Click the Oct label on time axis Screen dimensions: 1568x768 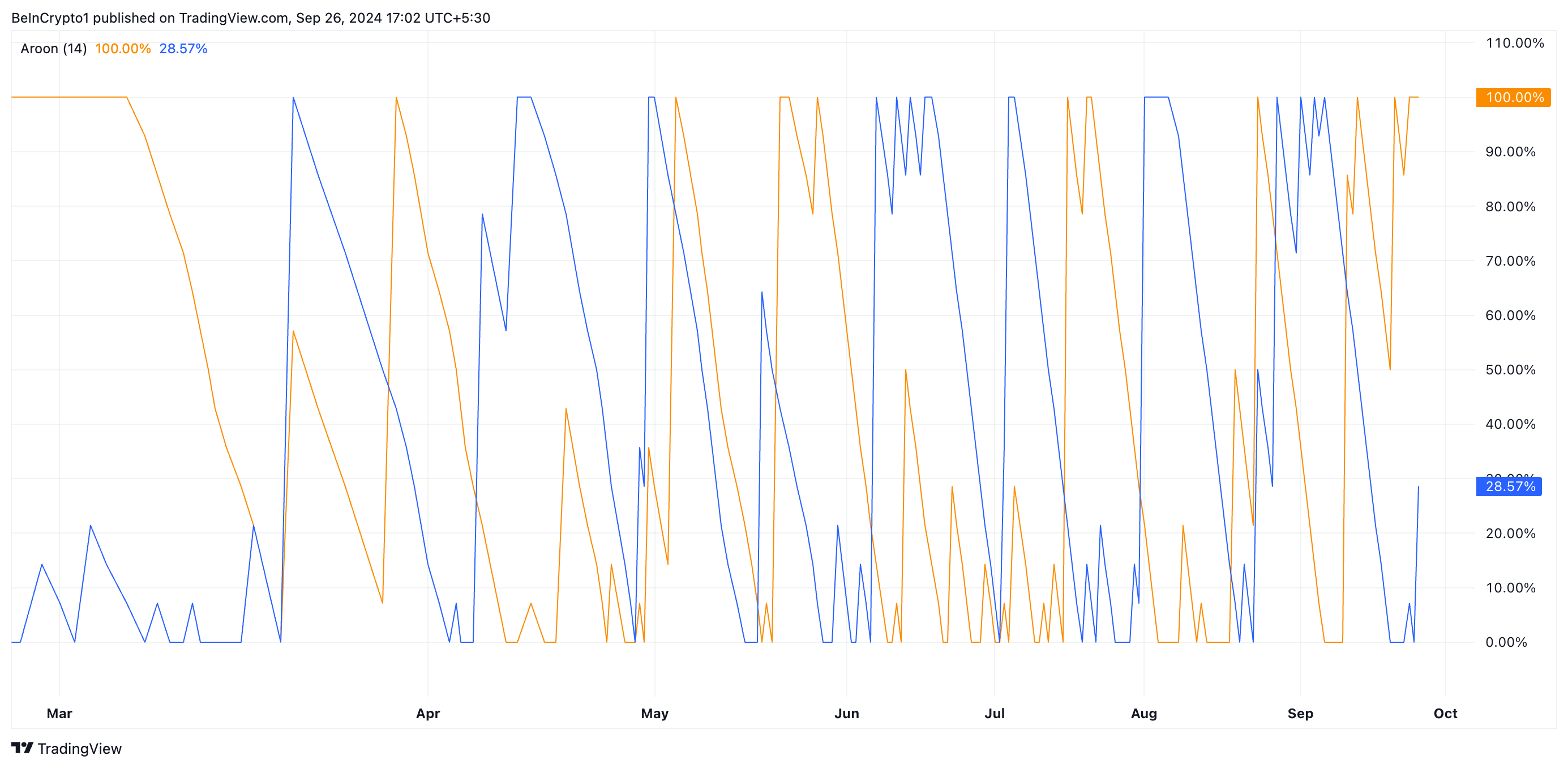click(1445, 713)
